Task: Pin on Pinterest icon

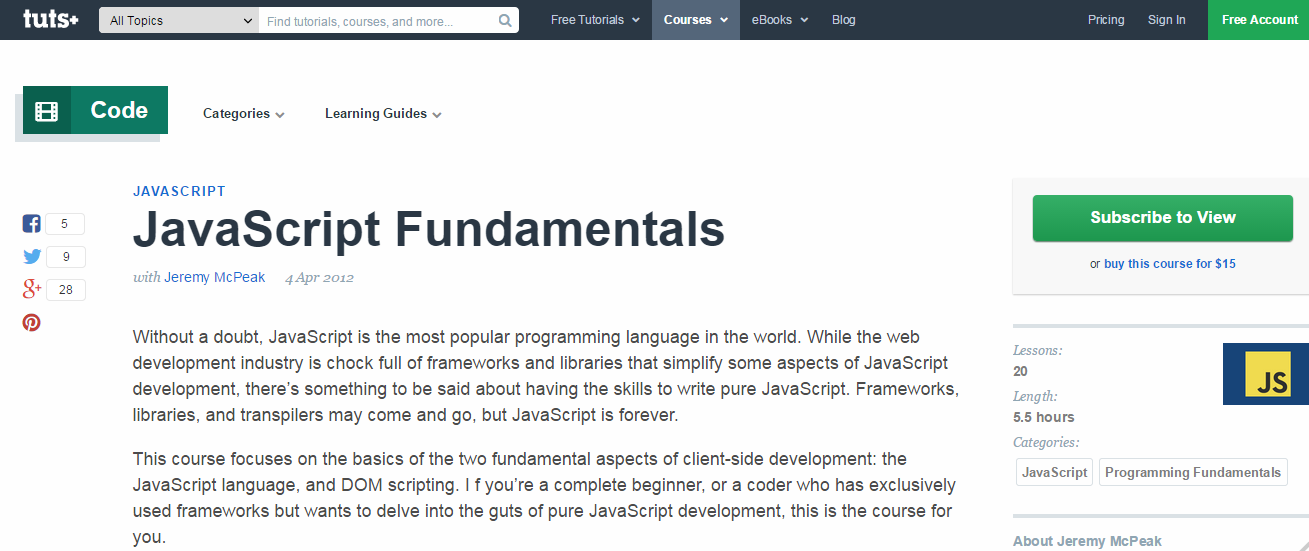Action: coord(32,323)
